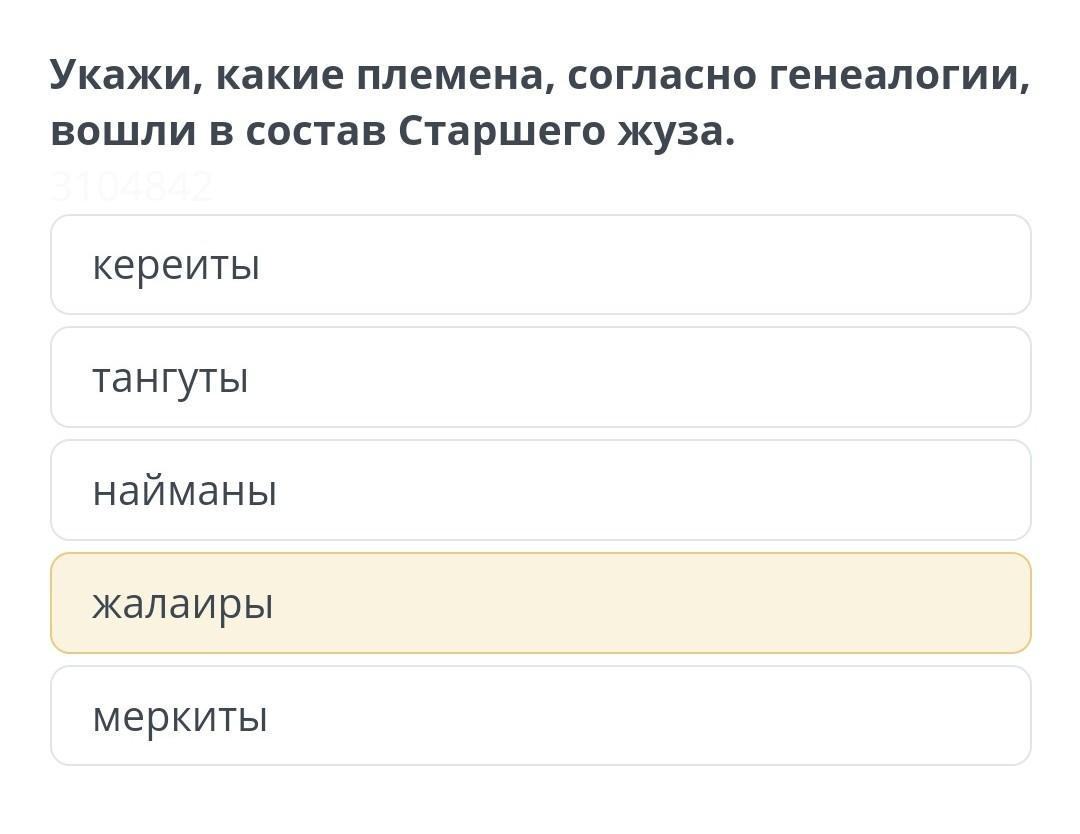Select the answer option найманы
1080x834 pixels.
[x=541, y=490]
